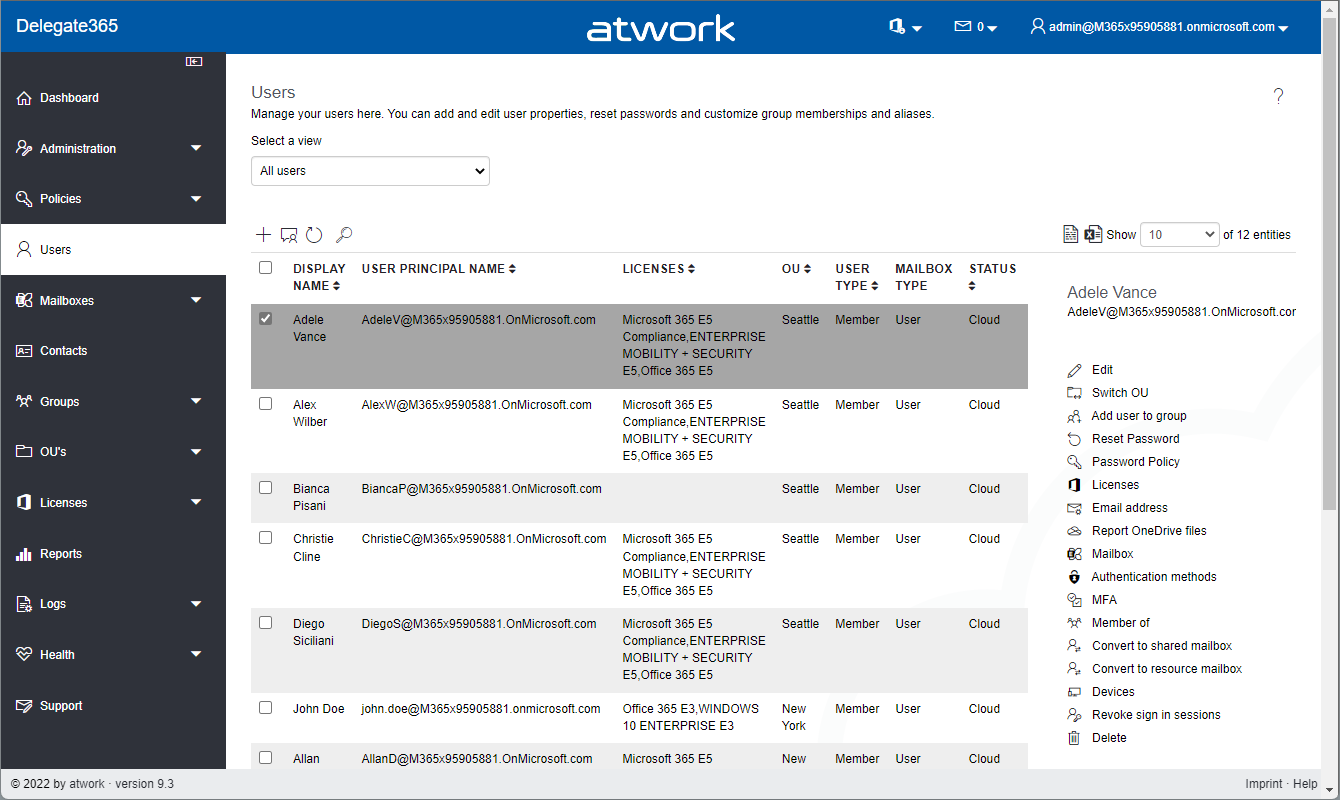Check the box for Bianca Pisani
1340x800 pixels.
265,488
